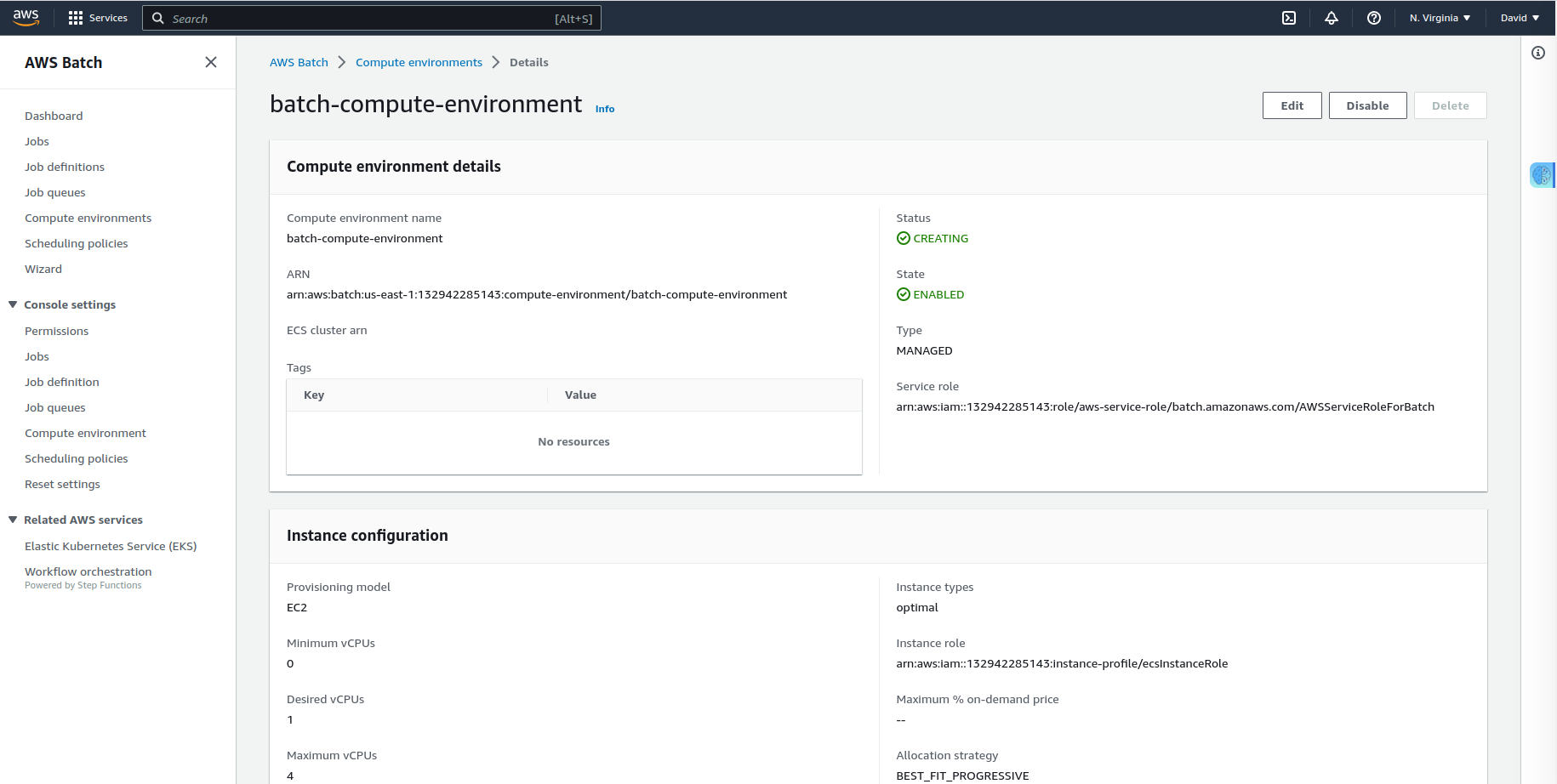Open the David account dropdown

tap(1520, 18)
